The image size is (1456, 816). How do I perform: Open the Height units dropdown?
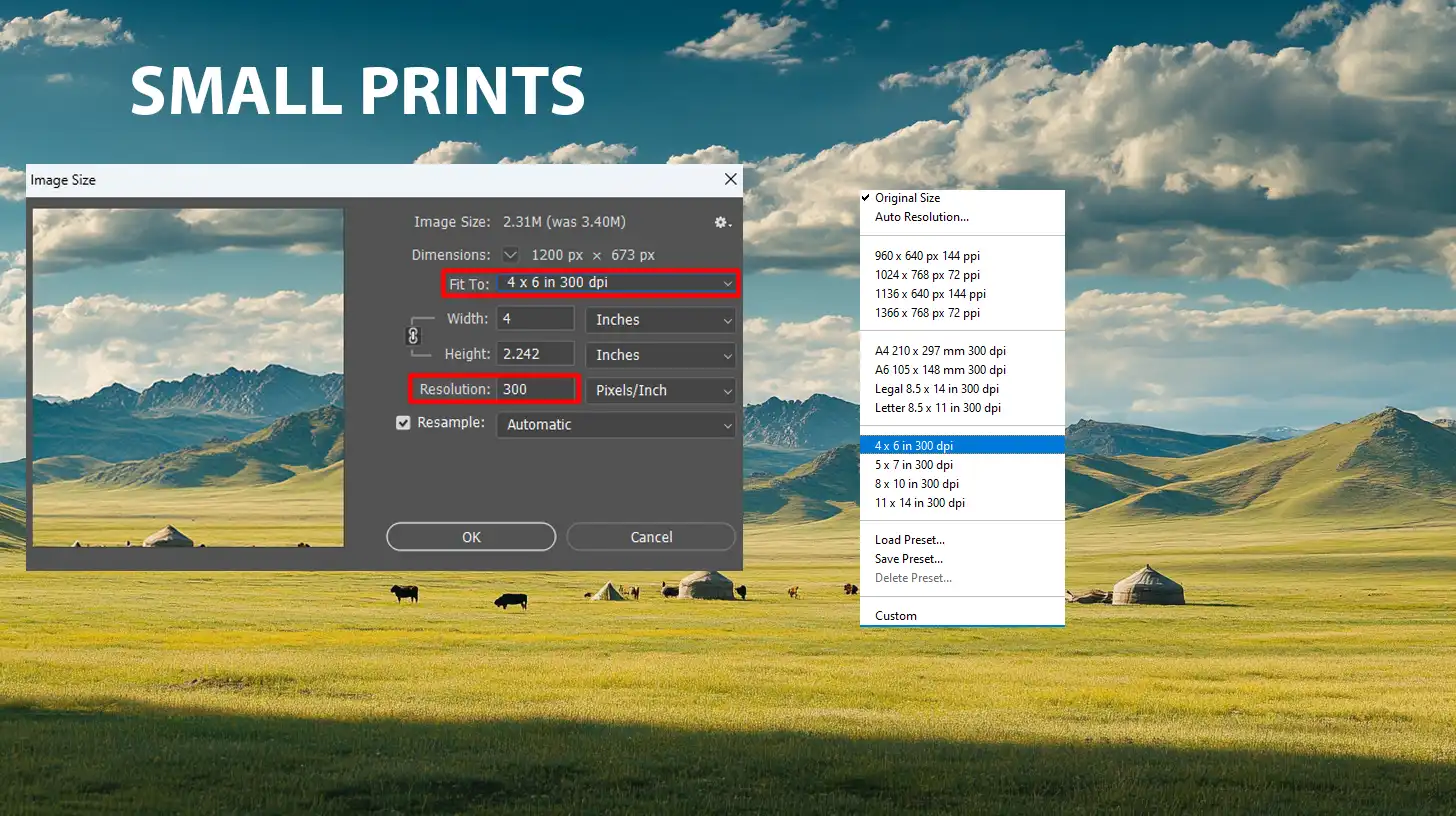(660, 355)
